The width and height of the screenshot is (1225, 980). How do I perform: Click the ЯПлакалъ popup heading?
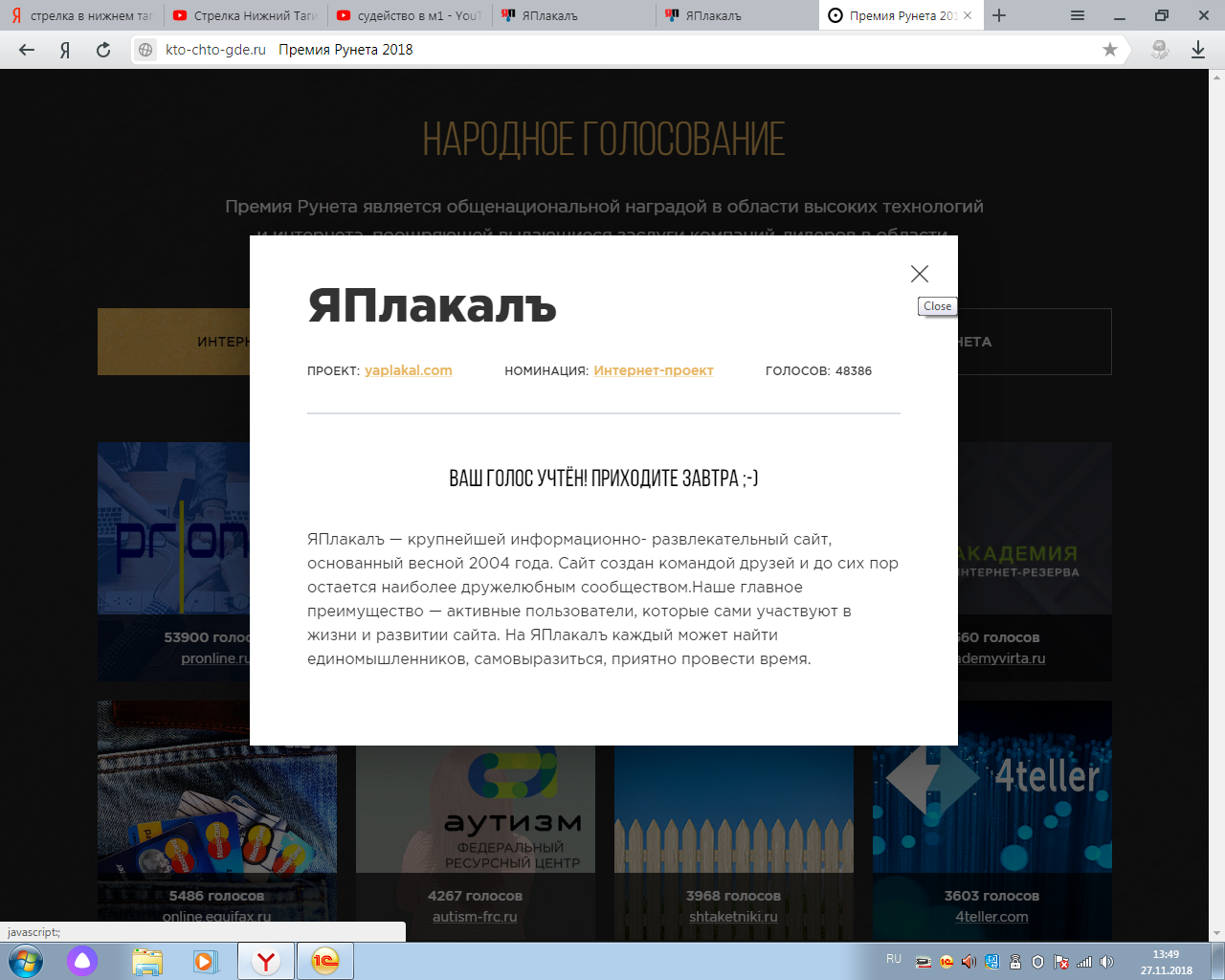click(x=432, y=306)
